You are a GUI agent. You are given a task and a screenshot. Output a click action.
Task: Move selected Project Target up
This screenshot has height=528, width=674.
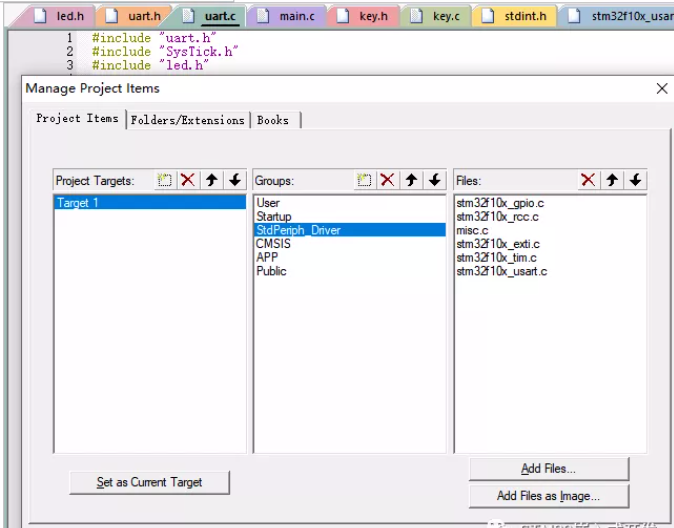211,180
